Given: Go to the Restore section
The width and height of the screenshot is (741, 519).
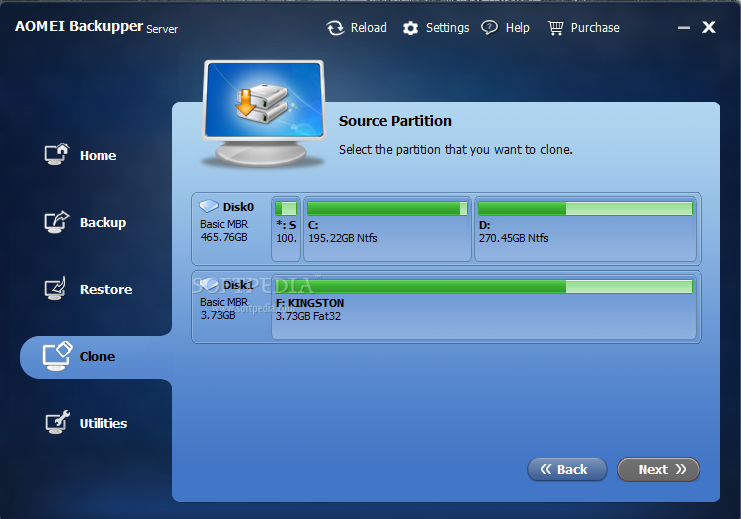Looking at the screenshot, I should [x=106, y=289].
